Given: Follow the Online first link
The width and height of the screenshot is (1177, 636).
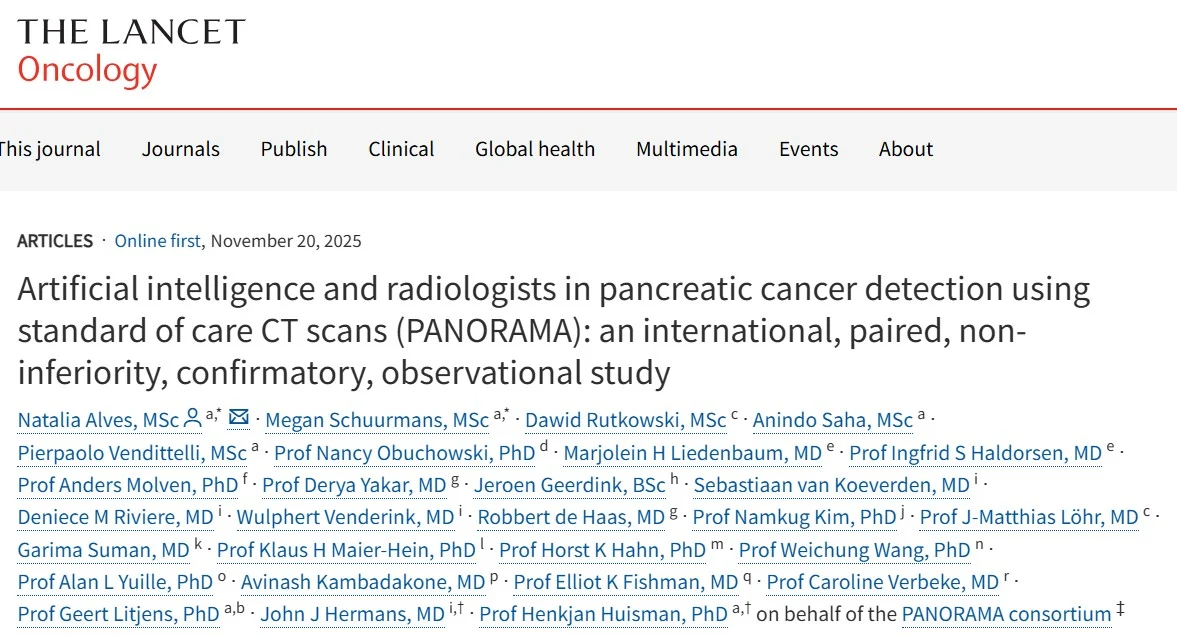Looking at the screenshot, I should click(x=156, y=240).
